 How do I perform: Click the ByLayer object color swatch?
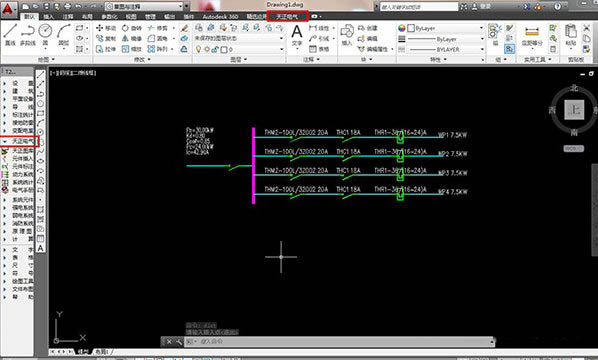click(x=411, y=28)
